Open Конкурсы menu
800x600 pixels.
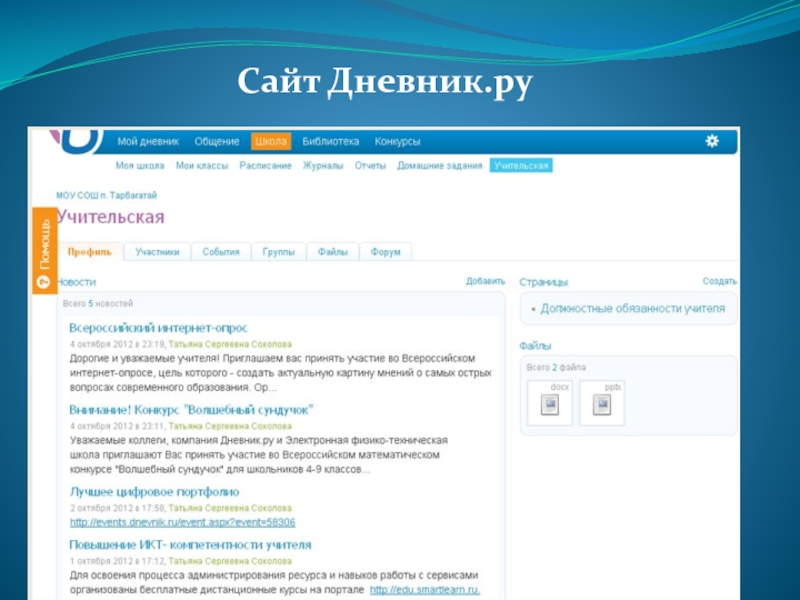397,141
